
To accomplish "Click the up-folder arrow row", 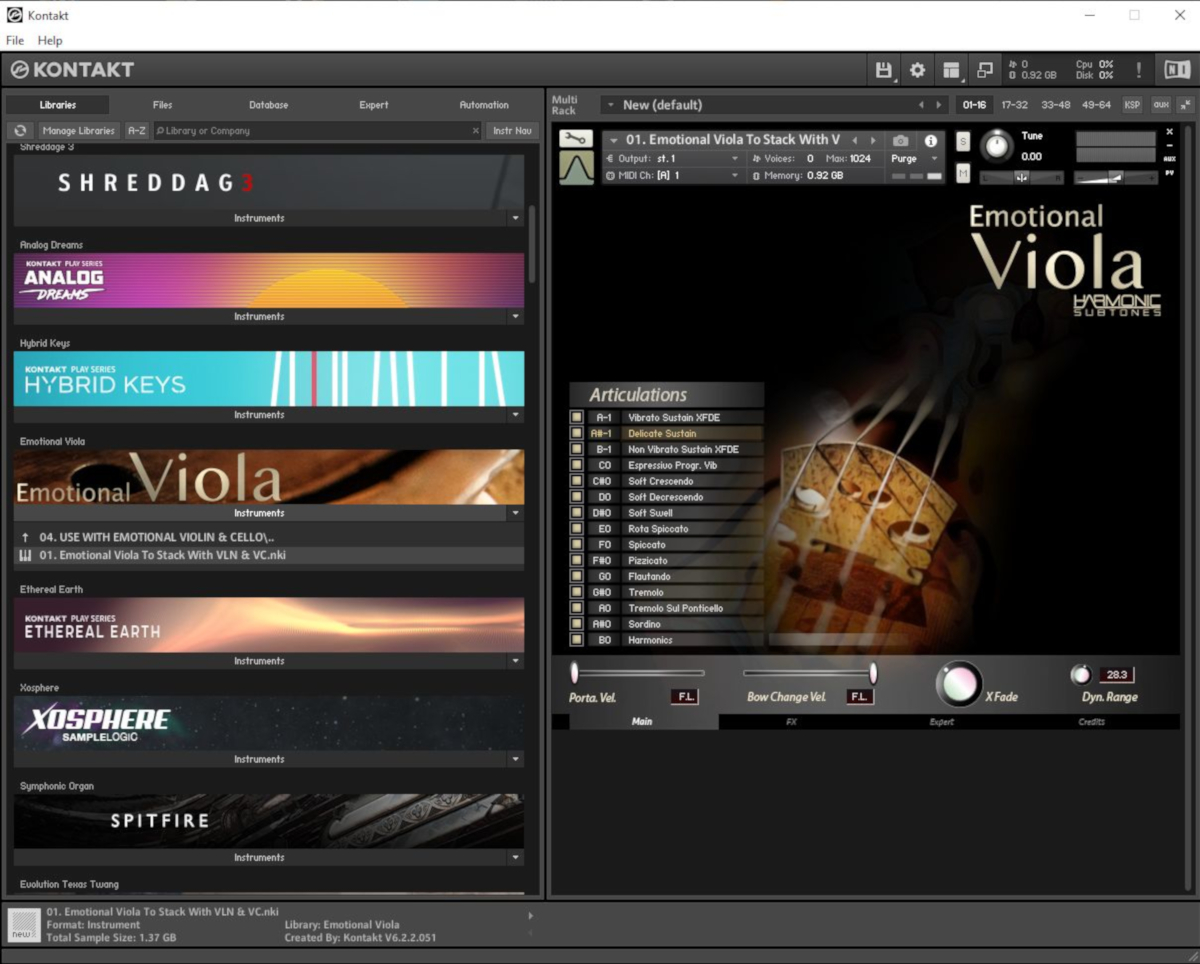I will tap(268, 537).
